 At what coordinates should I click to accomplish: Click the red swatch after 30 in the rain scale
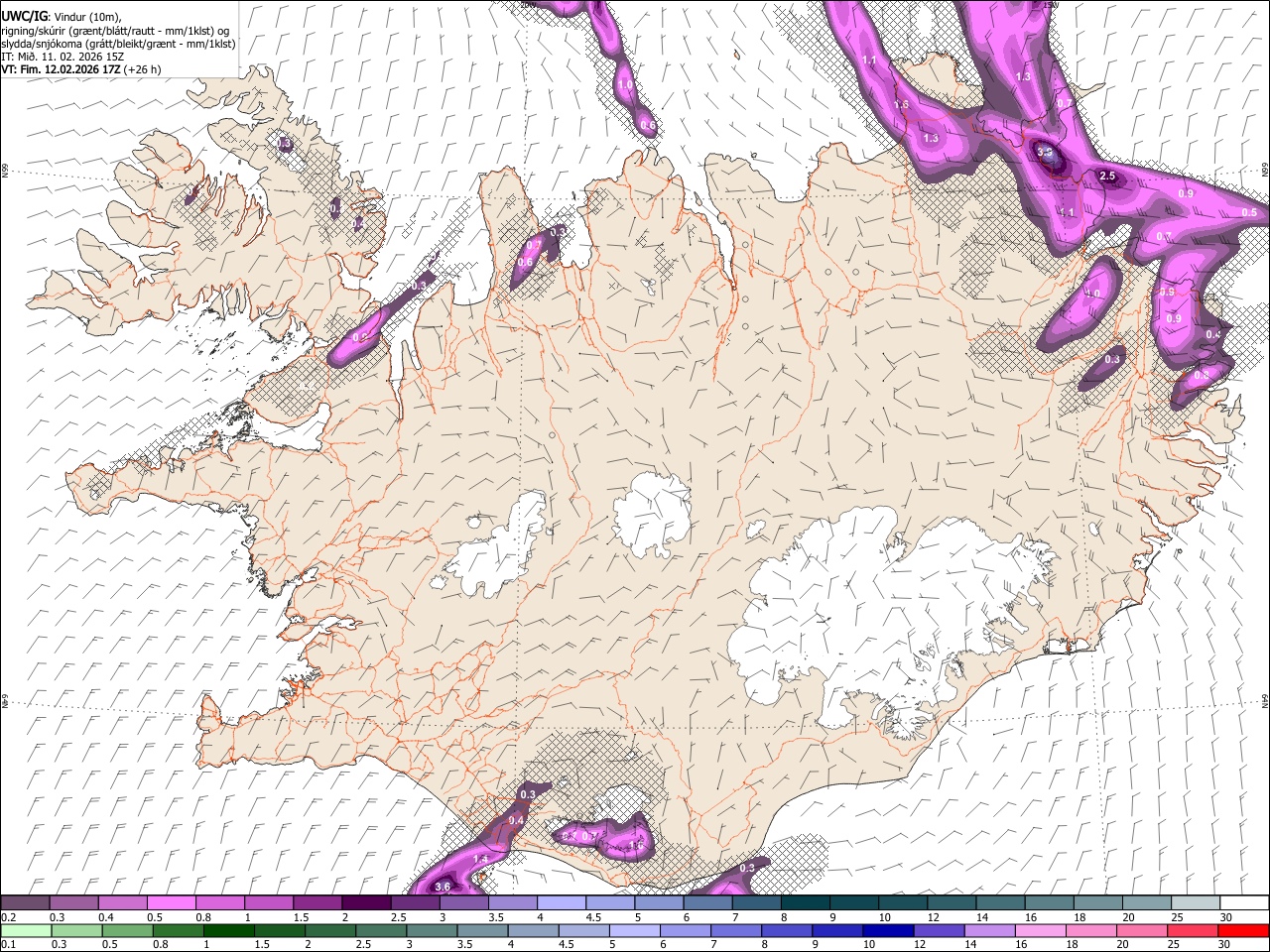coord(1242,930)
